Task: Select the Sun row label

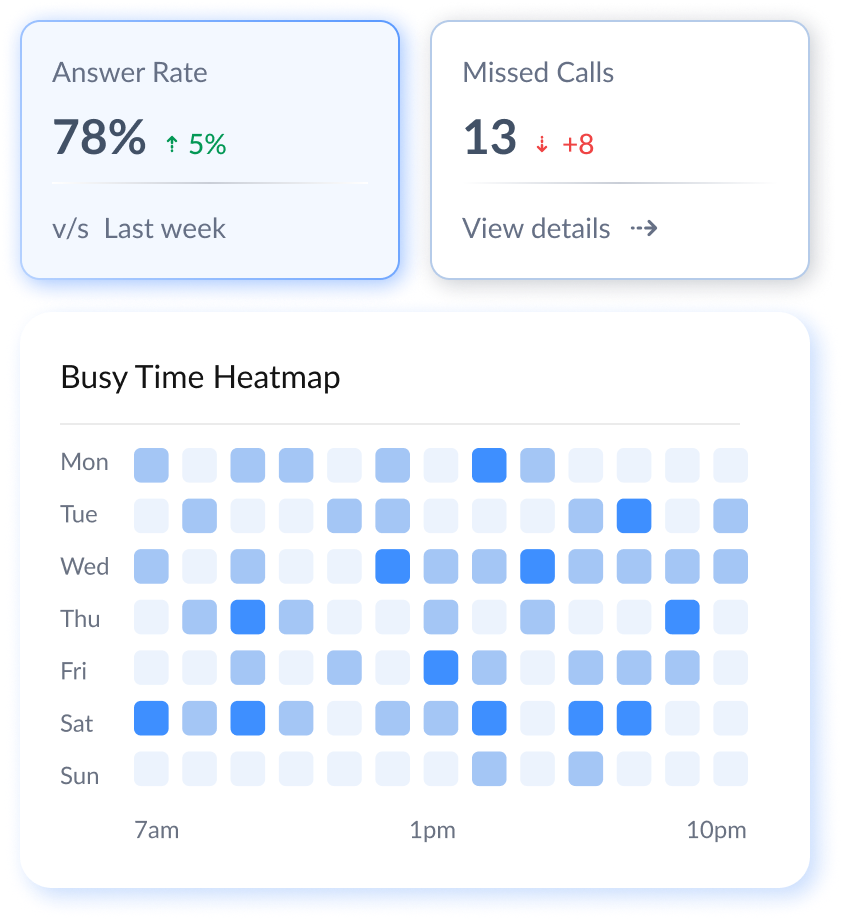Action: click(80, 776)
